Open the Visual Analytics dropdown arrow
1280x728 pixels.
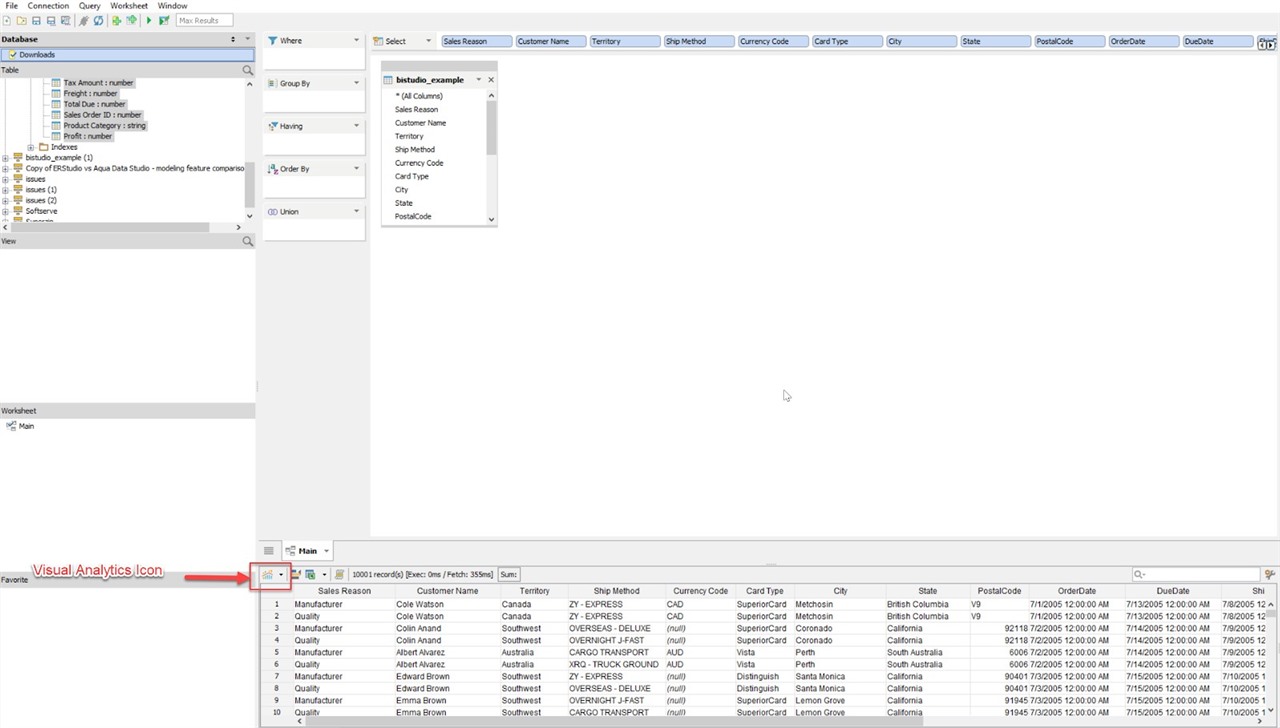tap(281, 575)
